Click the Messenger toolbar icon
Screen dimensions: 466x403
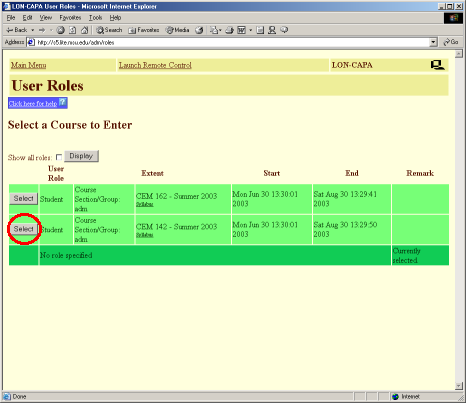[x=272, y=30]
